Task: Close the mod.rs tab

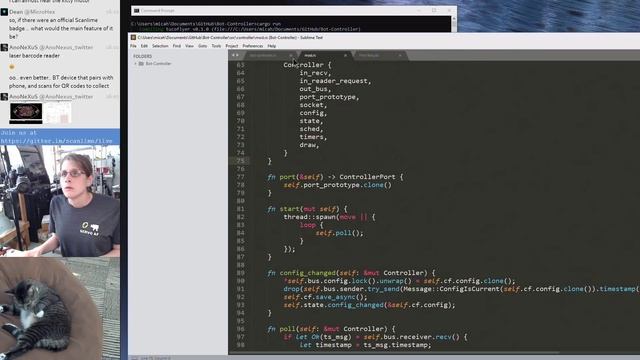Action: pos(345,55)
